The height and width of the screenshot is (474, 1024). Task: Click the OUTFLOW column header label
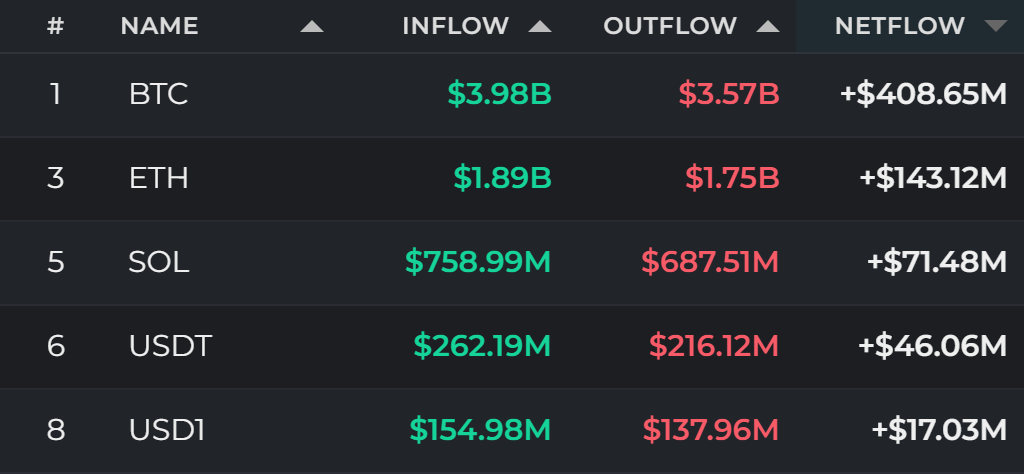670,26
